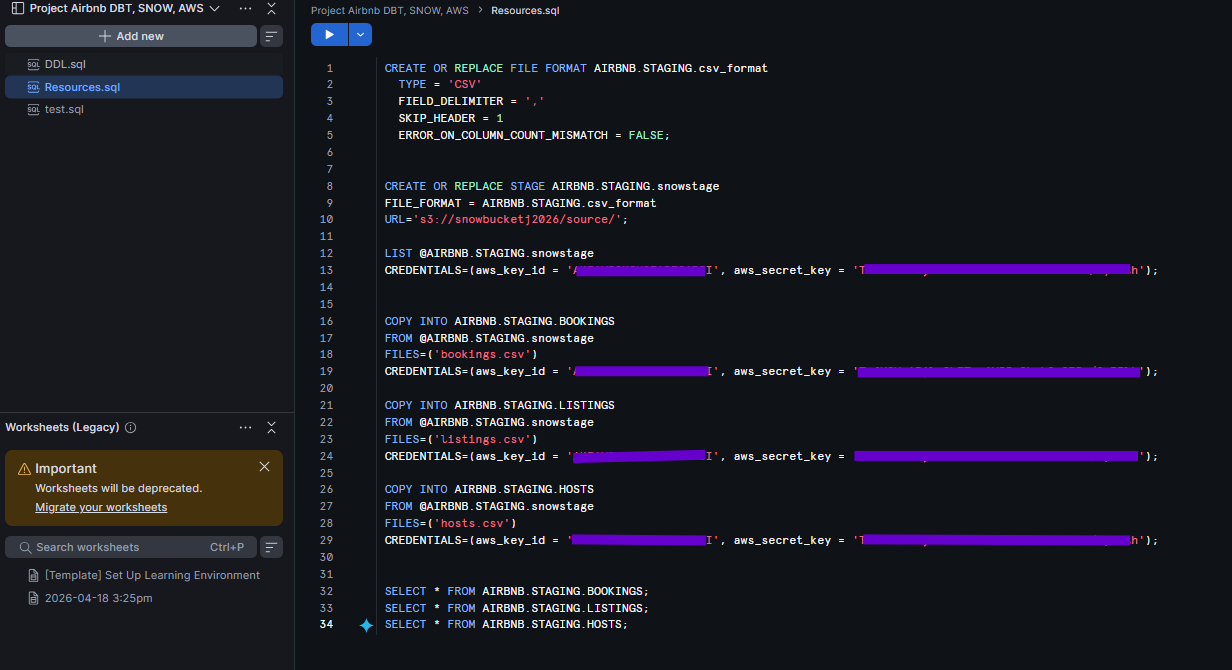
Task: Click the search magnifier icon in worksheets search
Action: pos(25,547)
